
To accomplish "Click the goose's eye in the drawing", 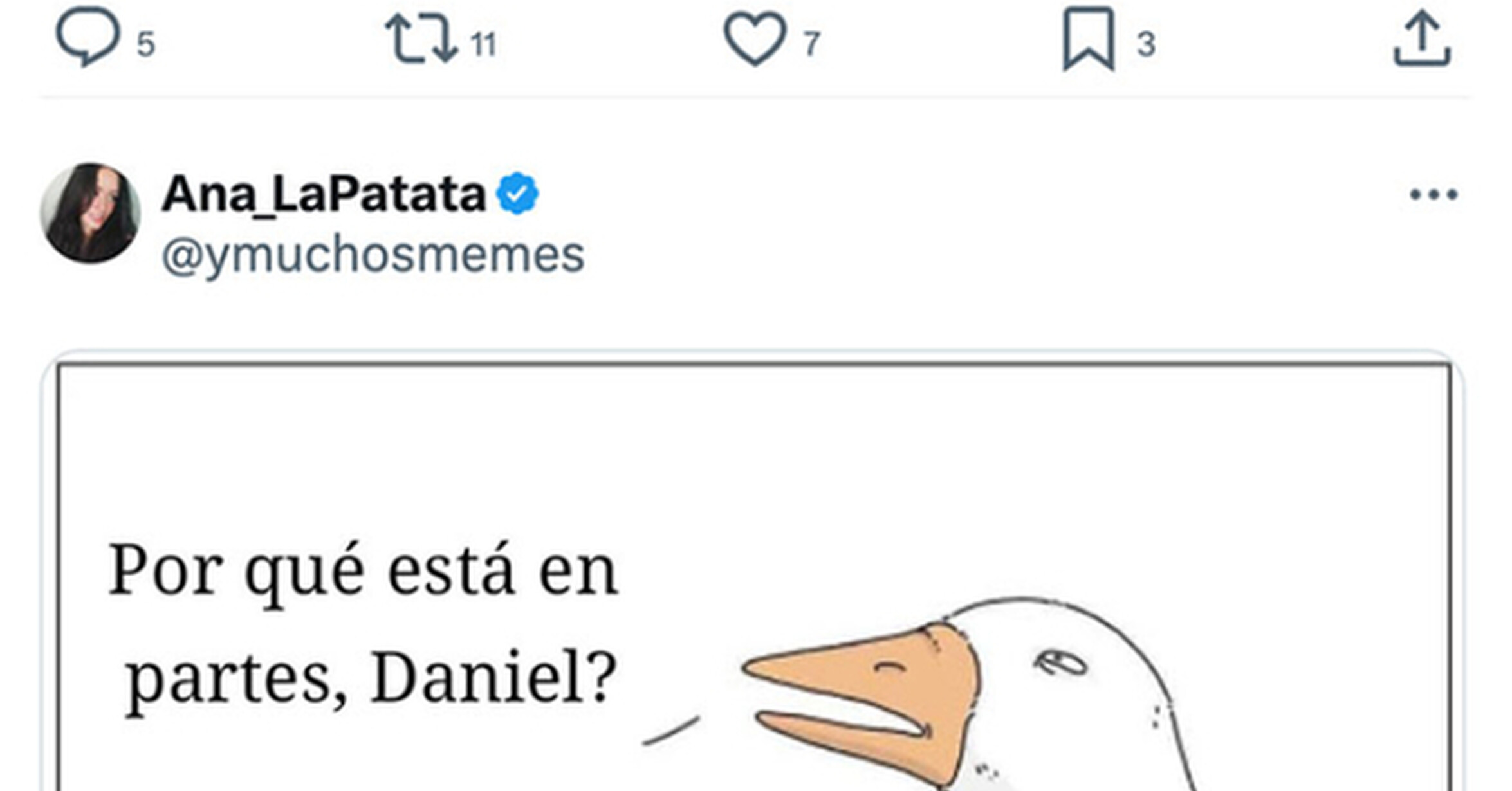I will coord(1060,661).
